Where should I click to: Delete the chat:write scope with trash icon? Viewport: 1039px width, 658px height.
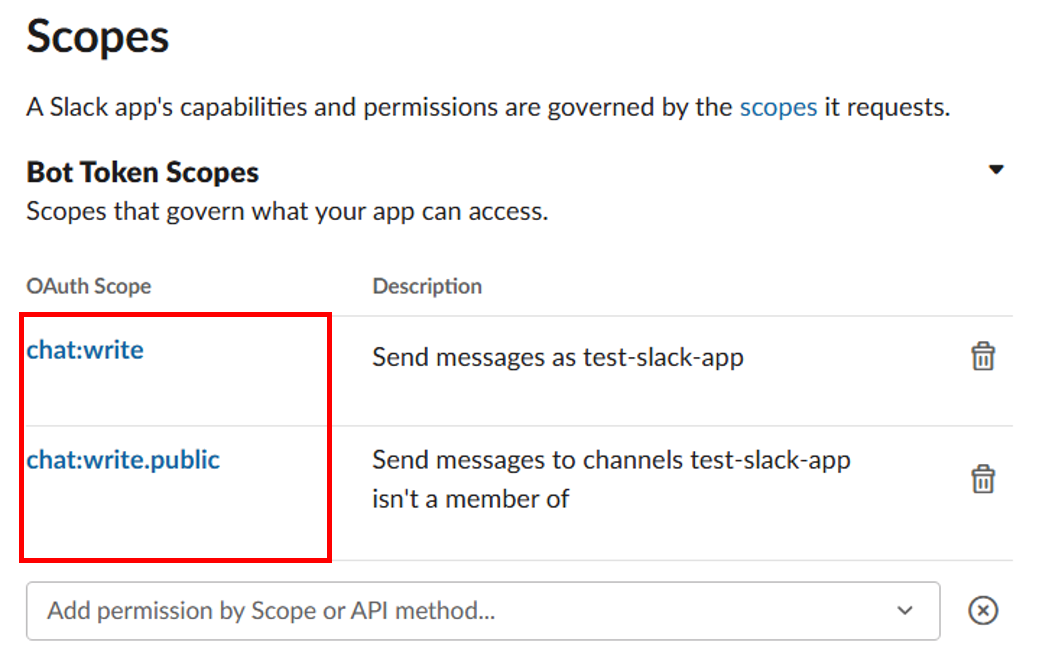[983, 357]
